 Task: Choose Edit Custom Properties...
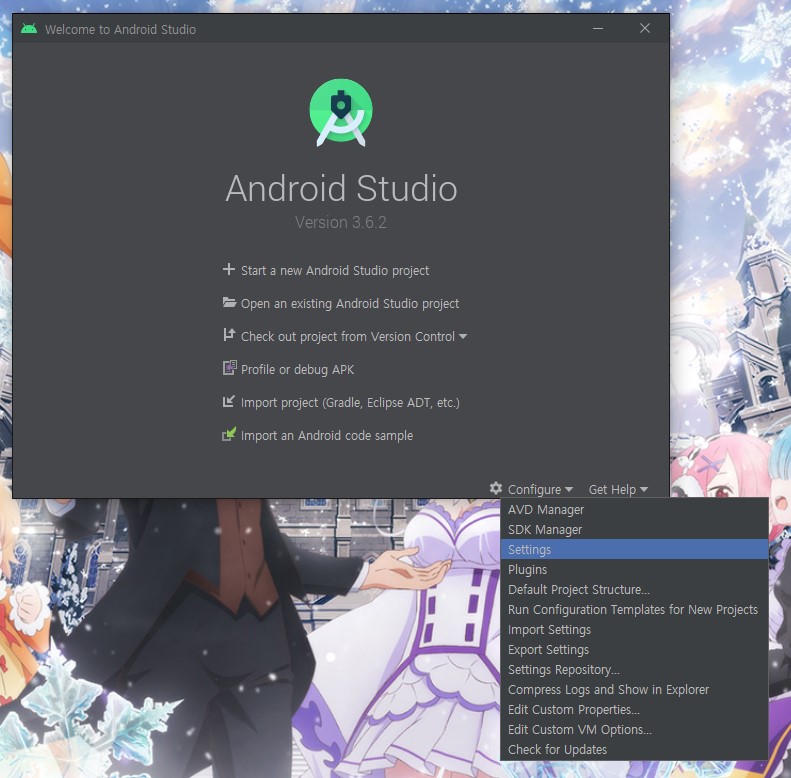pos(634,710)
